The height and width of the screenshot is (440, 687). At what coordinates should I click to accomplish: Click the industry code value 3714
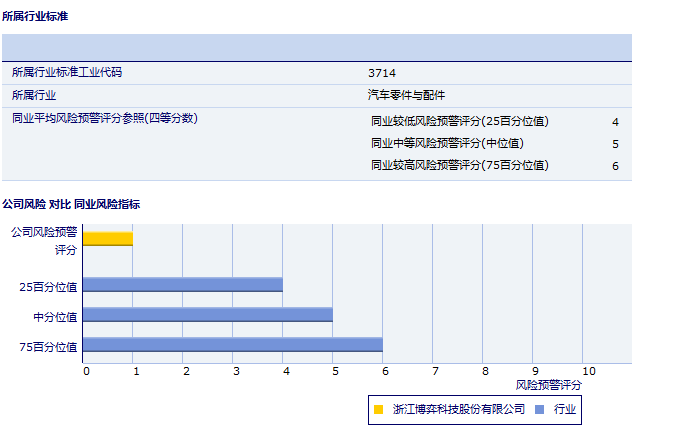pyautogui.click(x=381, y=73)
